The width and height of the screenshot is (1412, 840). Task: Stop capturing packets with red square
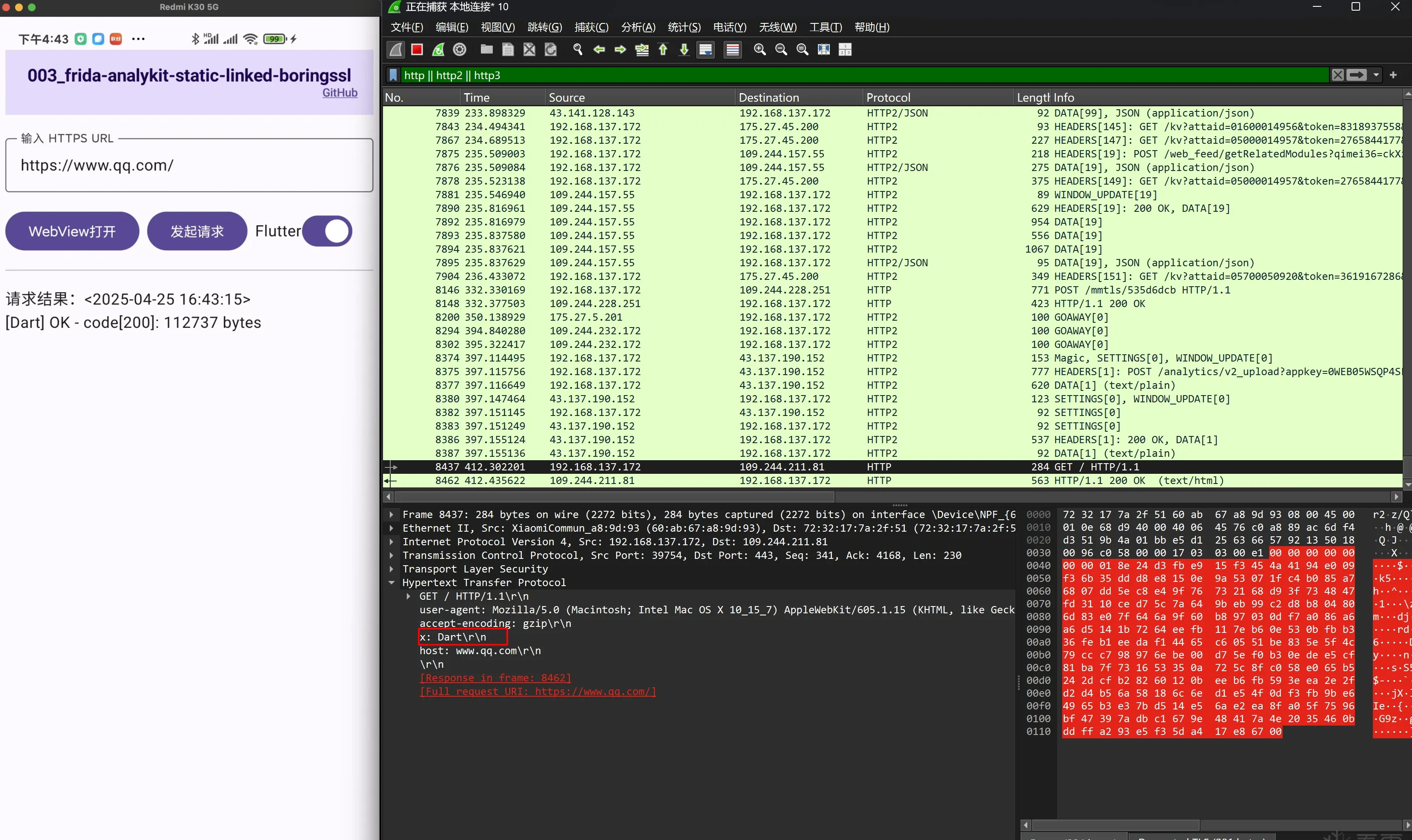[x=417, y=50]
